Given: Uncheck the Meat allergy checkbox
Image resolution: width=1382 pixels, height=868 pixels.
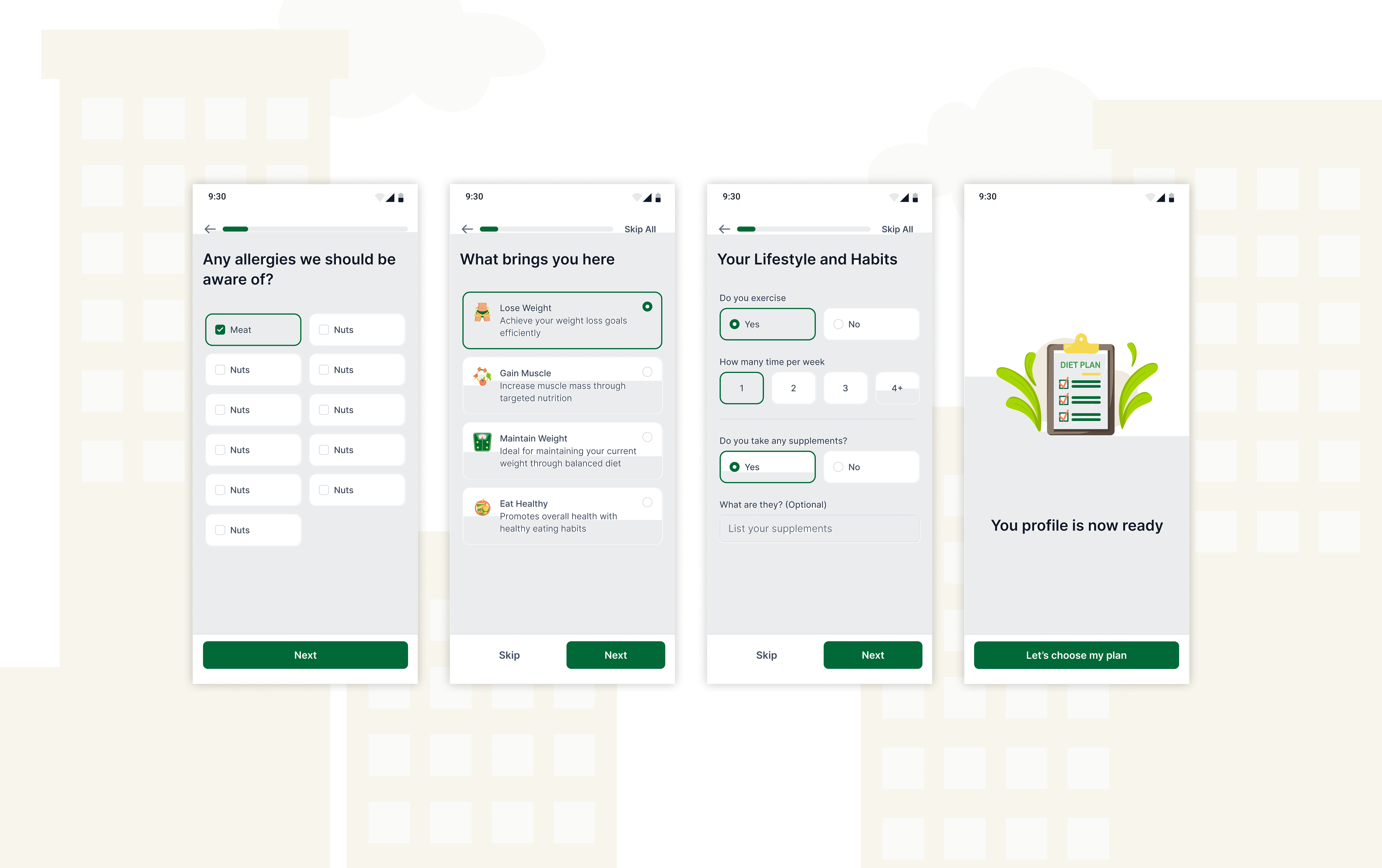Looking at the screenshot, I should 220,330.
